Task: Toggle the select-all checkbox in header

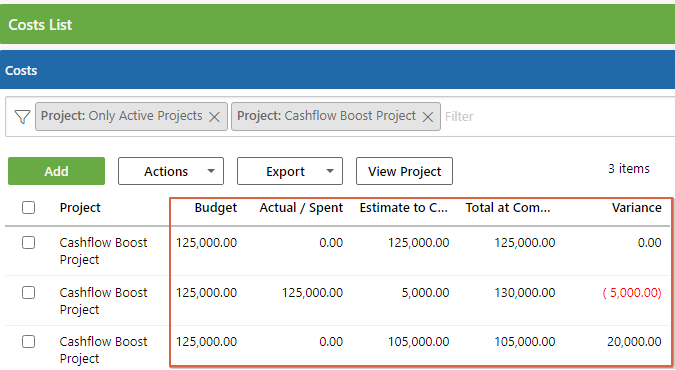Action: [28, 208]
